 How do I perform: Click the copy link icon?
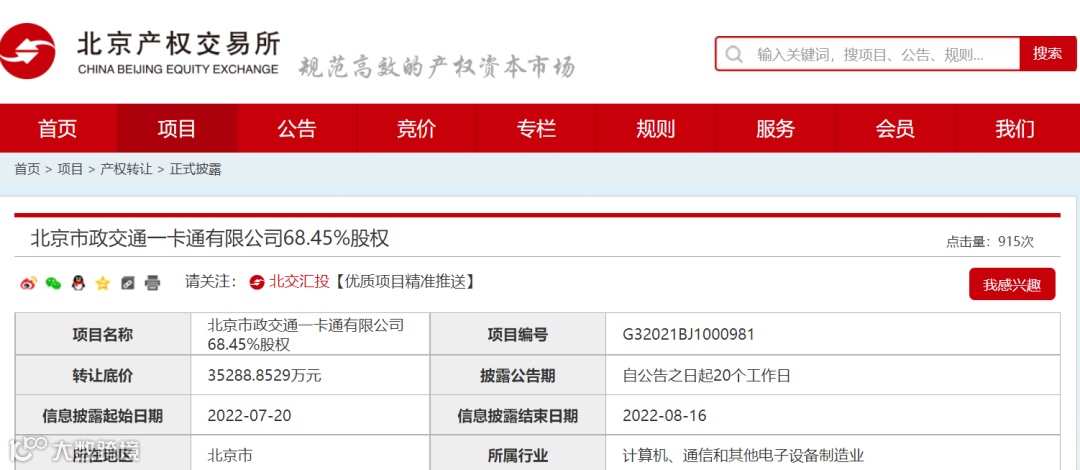[x=127, y=283]
